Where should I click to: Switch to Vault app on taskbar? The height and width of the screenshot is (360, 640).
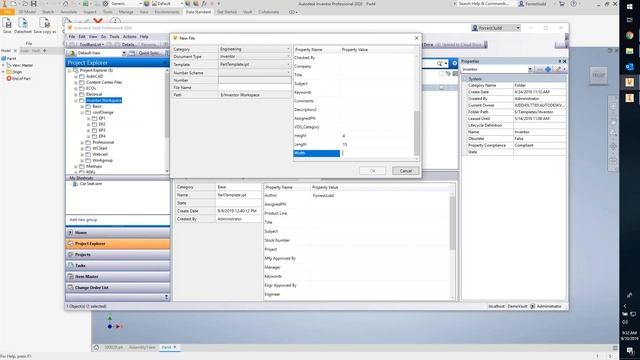click(x=629, y=82)
